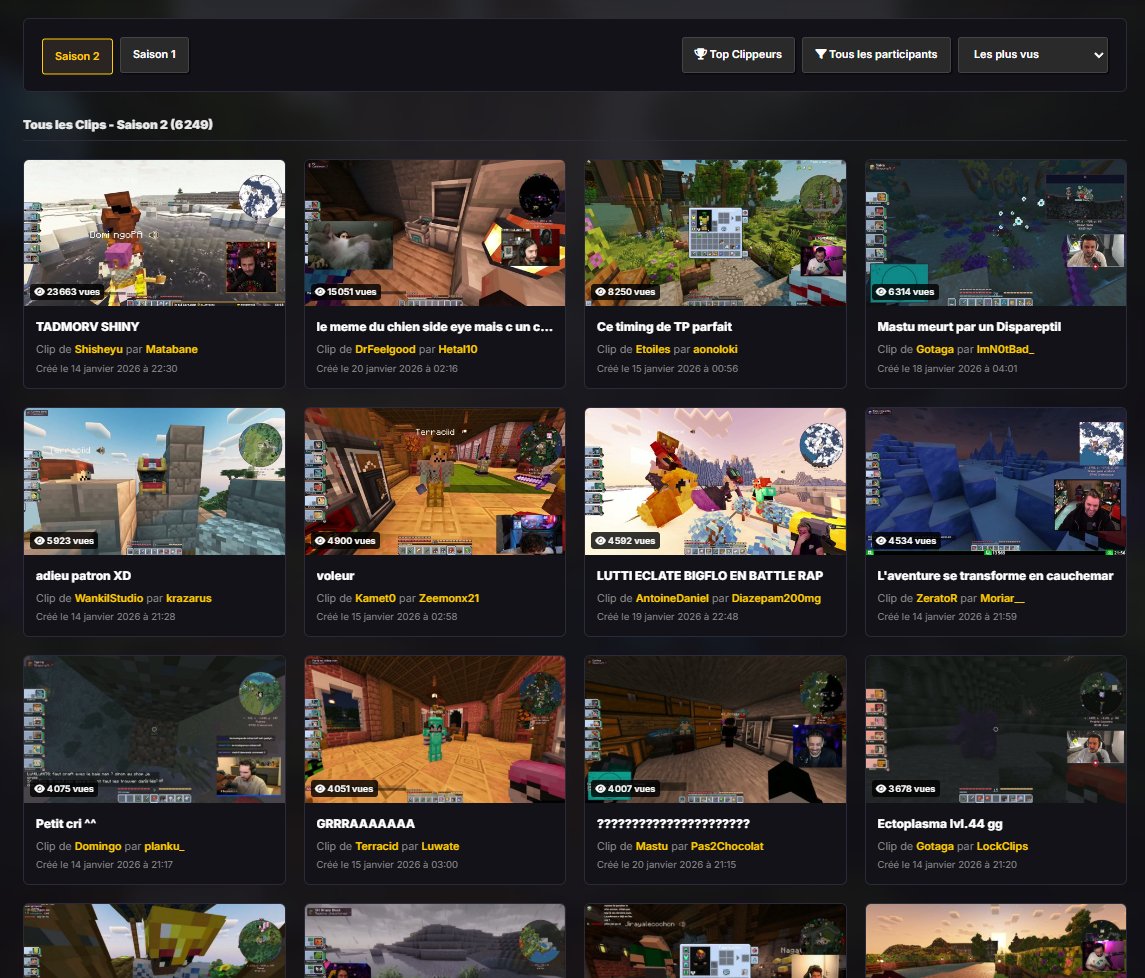The image size is (1145, 978).
Task: Click the 15051 vues view badge
Action: pos(346,291)
